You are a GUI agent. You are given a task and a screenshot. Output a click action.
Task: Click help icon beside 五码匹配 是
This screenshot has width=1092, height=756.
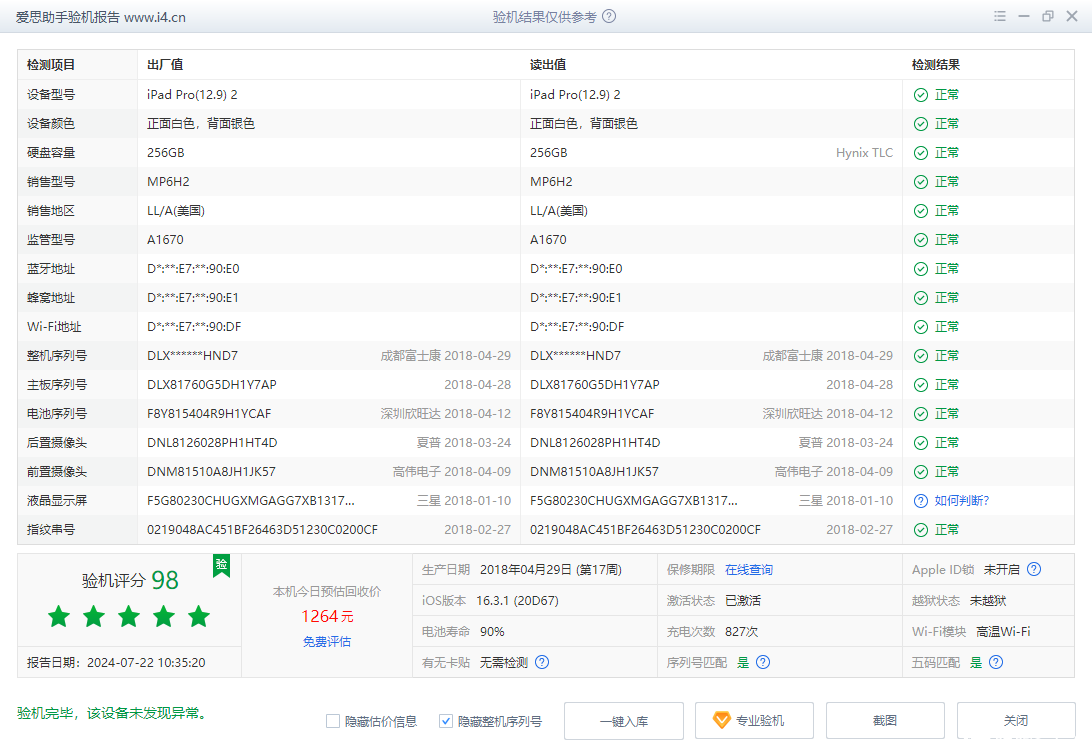(996, 662)
